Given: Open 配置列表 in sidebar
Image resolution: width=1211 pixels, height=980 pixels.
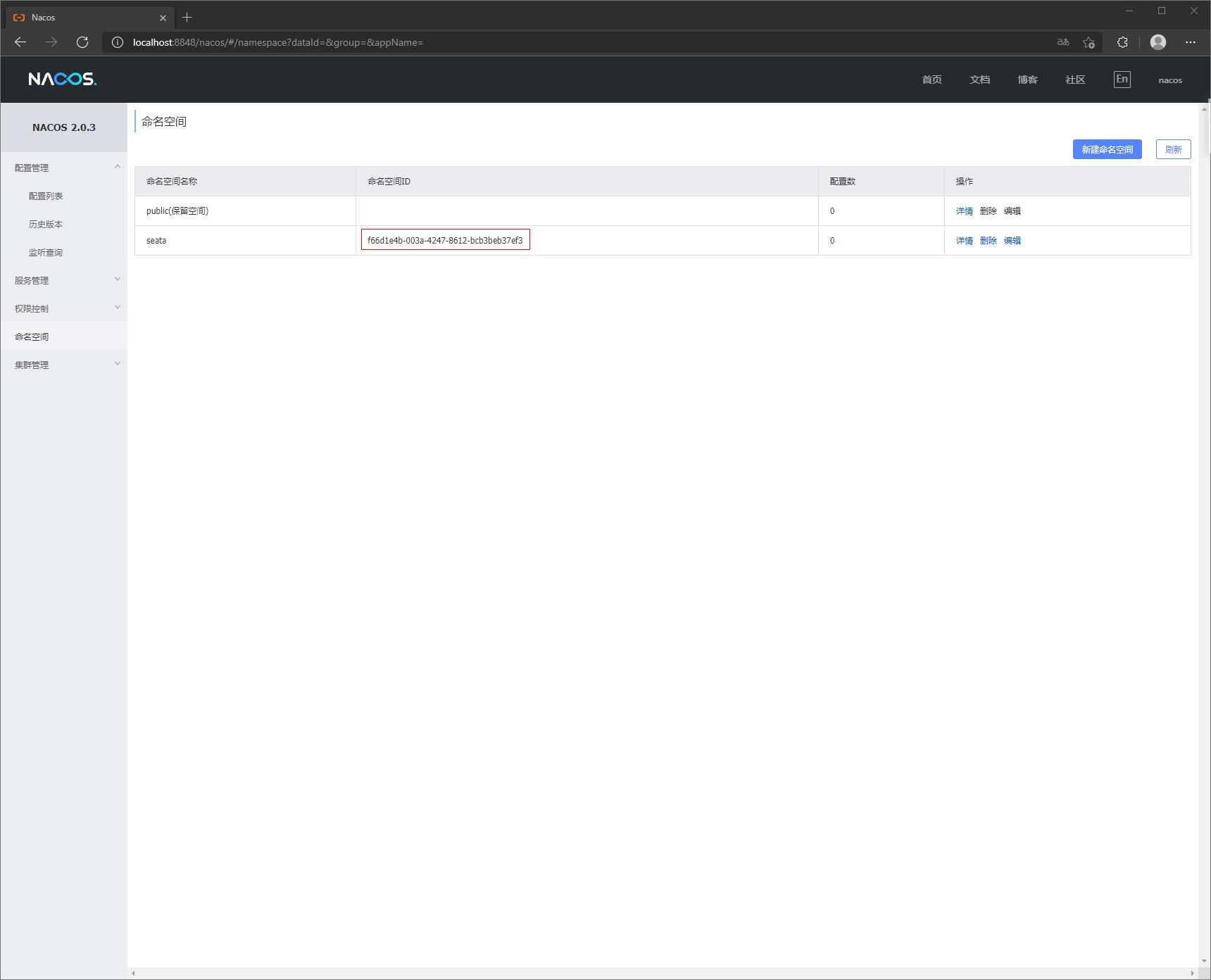Looking at the screenshot, I should (x=46, y=196).
